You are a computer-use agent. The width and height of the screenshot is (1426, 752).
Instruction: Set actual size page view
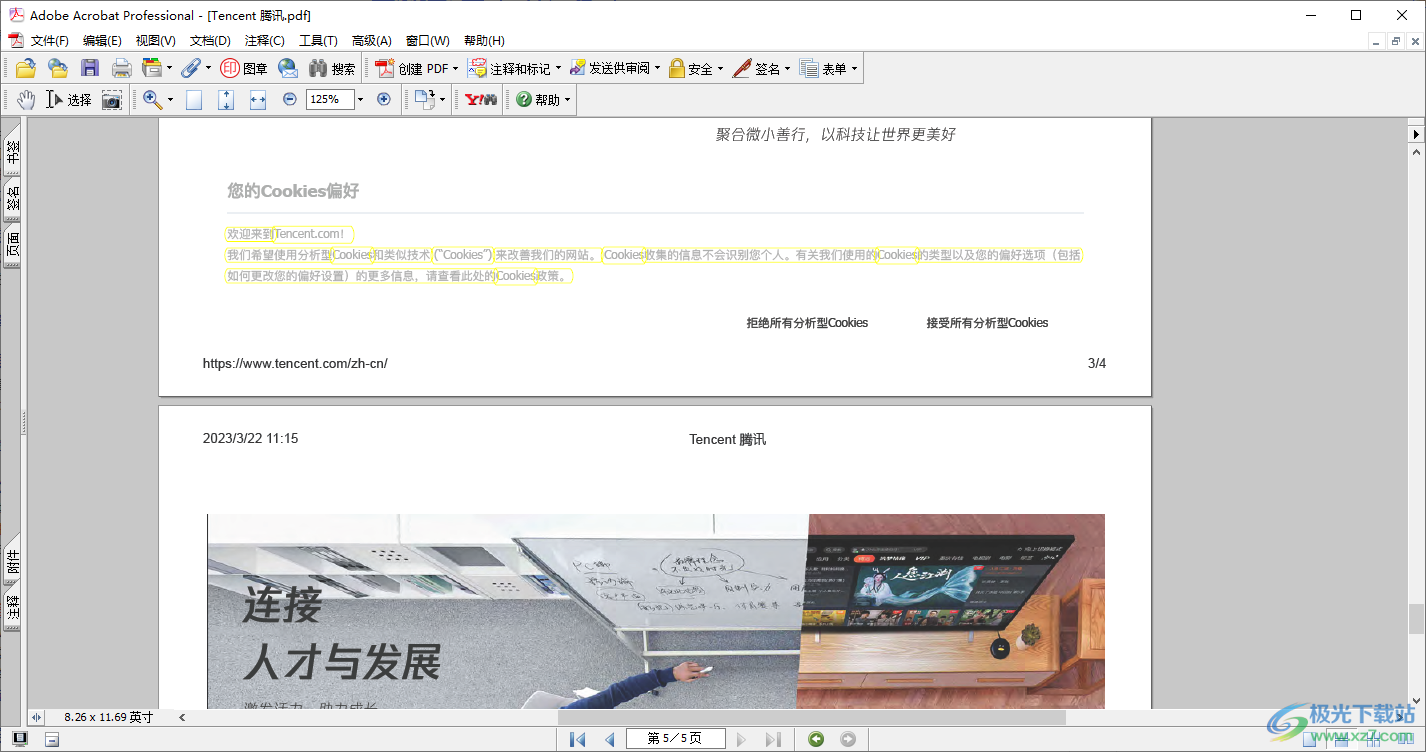(x=194, y=99)
